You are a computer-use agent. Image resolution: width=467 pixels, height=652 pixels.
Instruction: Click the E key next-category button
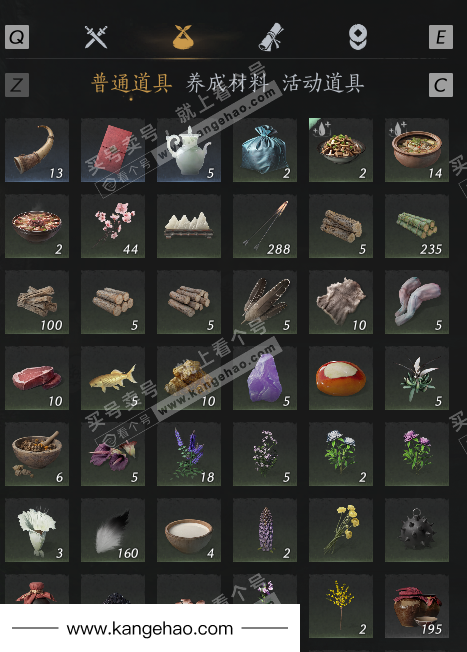click(x=441, y=37)
